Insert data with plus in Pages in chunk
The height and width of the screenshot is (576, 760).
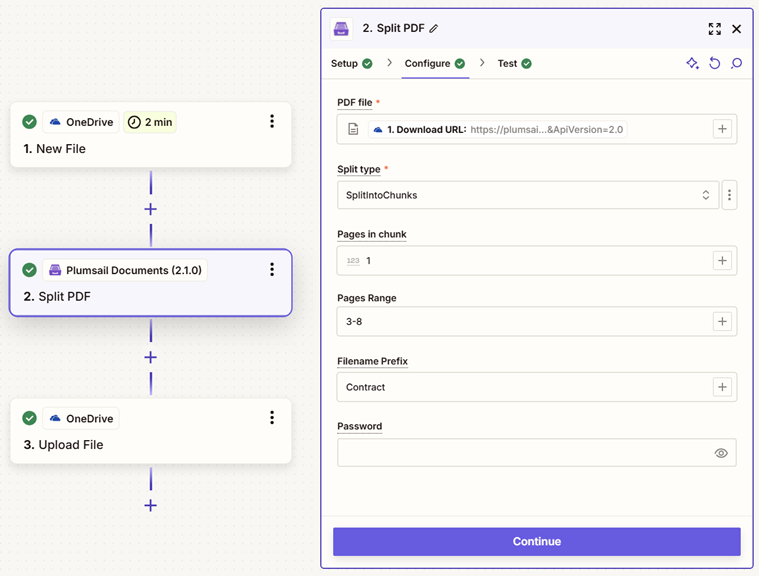tap(722, 260)
